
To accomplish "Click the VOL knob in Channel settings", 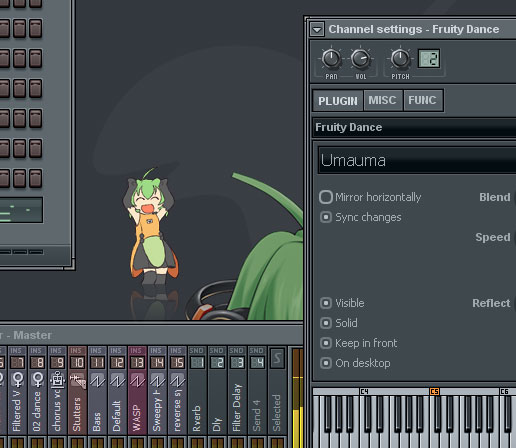I will pyautogui.click(x=360, y=59).
